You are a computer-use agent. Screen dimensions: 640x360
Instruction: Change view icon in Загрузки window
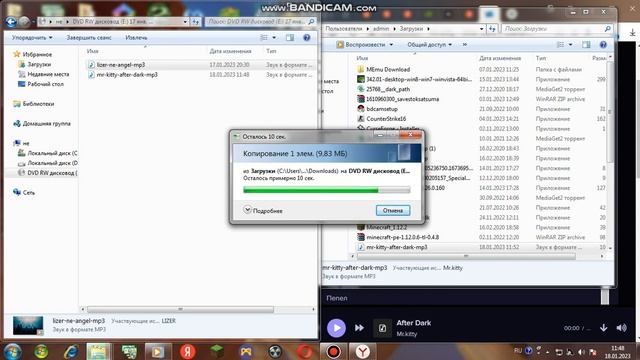[x=560, y=44]
